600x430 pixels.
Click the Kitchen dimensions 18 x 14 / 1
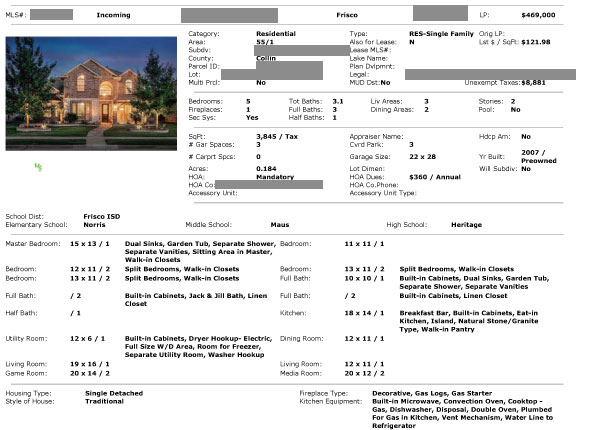tap(364, 313)
